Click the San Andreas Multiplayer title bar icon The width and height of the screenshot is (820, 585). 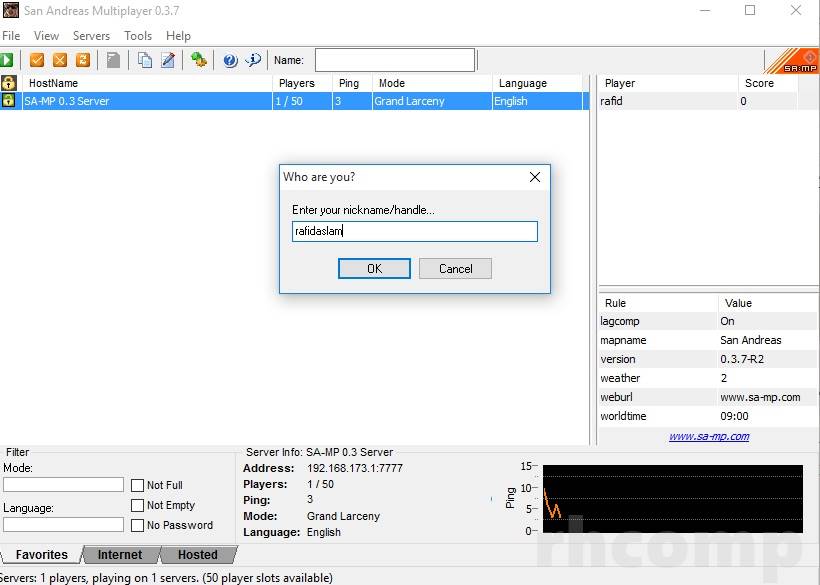(x=10, y=10)
